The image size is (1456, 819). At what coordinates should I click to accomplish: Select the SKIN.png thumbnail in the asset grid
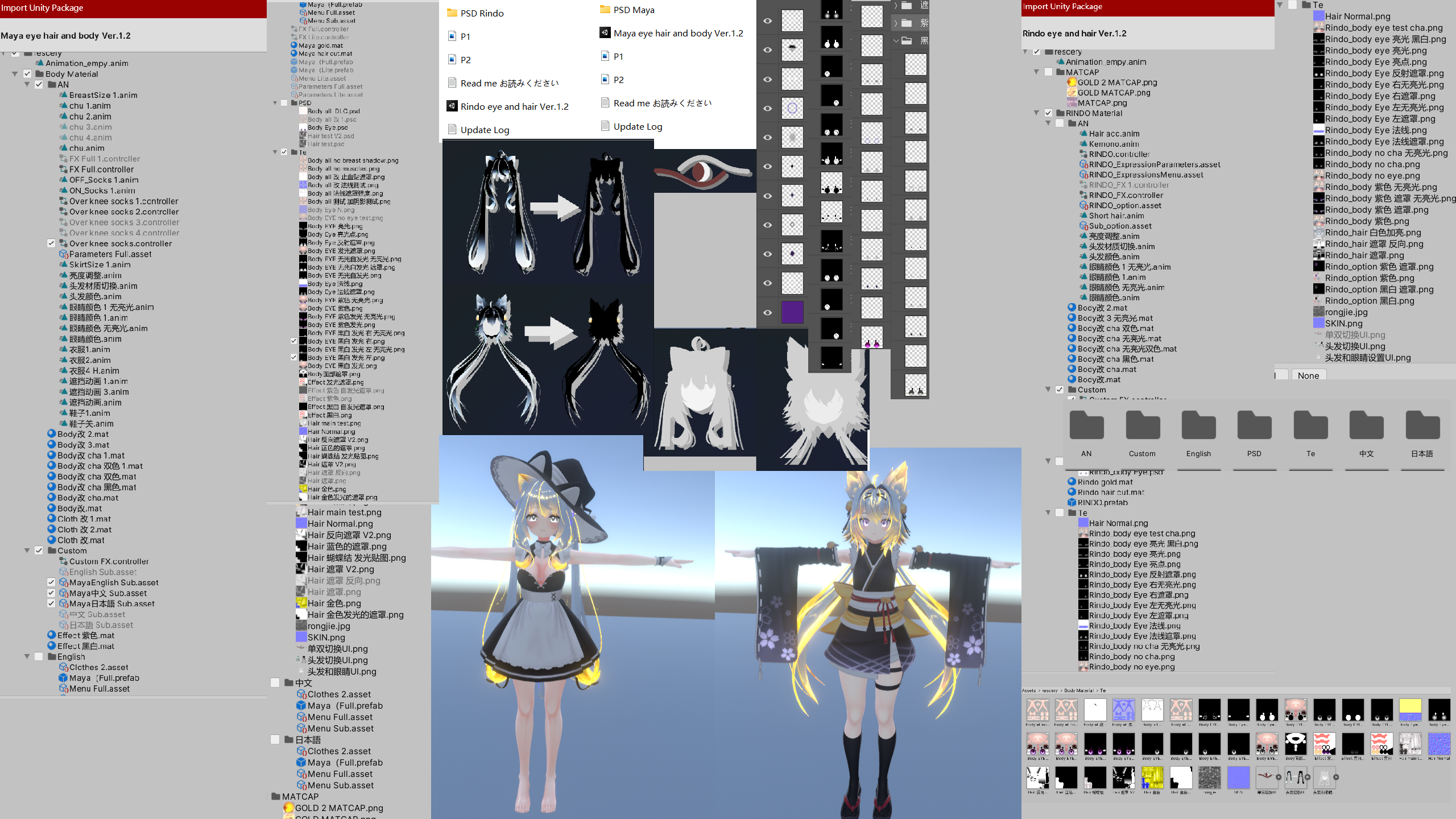1239,777
